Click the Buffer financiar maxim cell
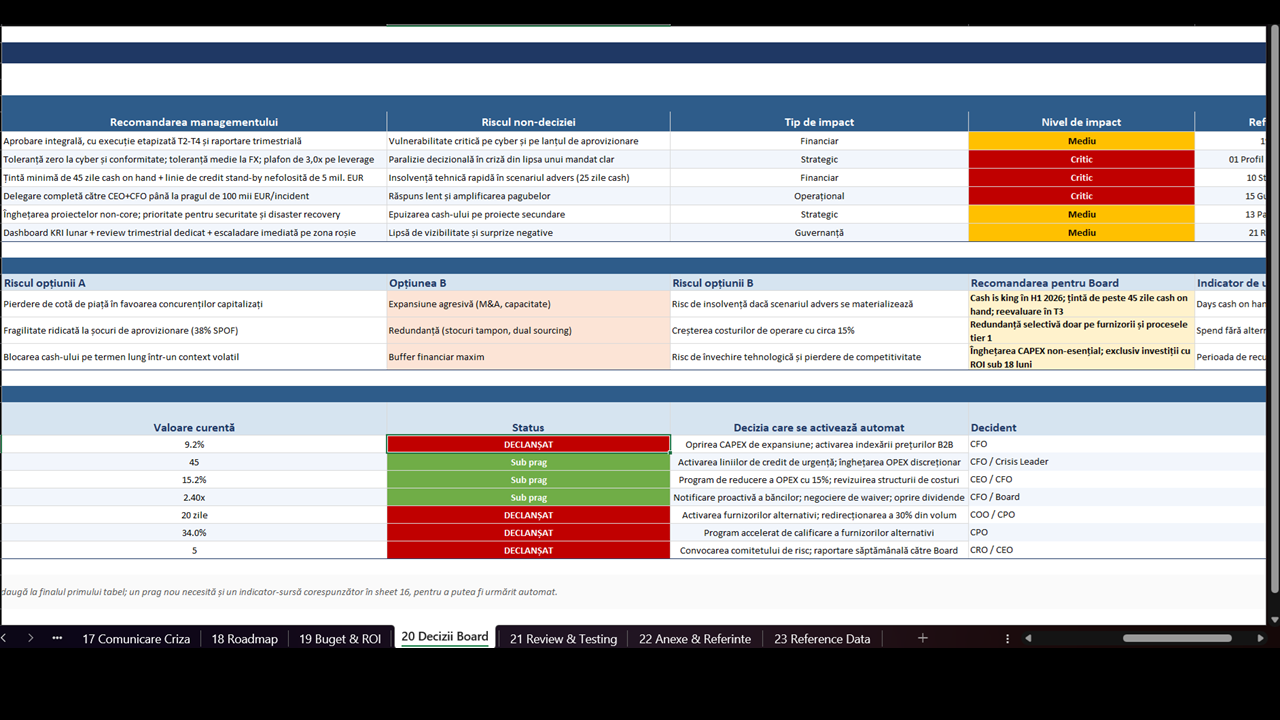The width and height of the screenshot is (1280, 720). coord(528,357)
